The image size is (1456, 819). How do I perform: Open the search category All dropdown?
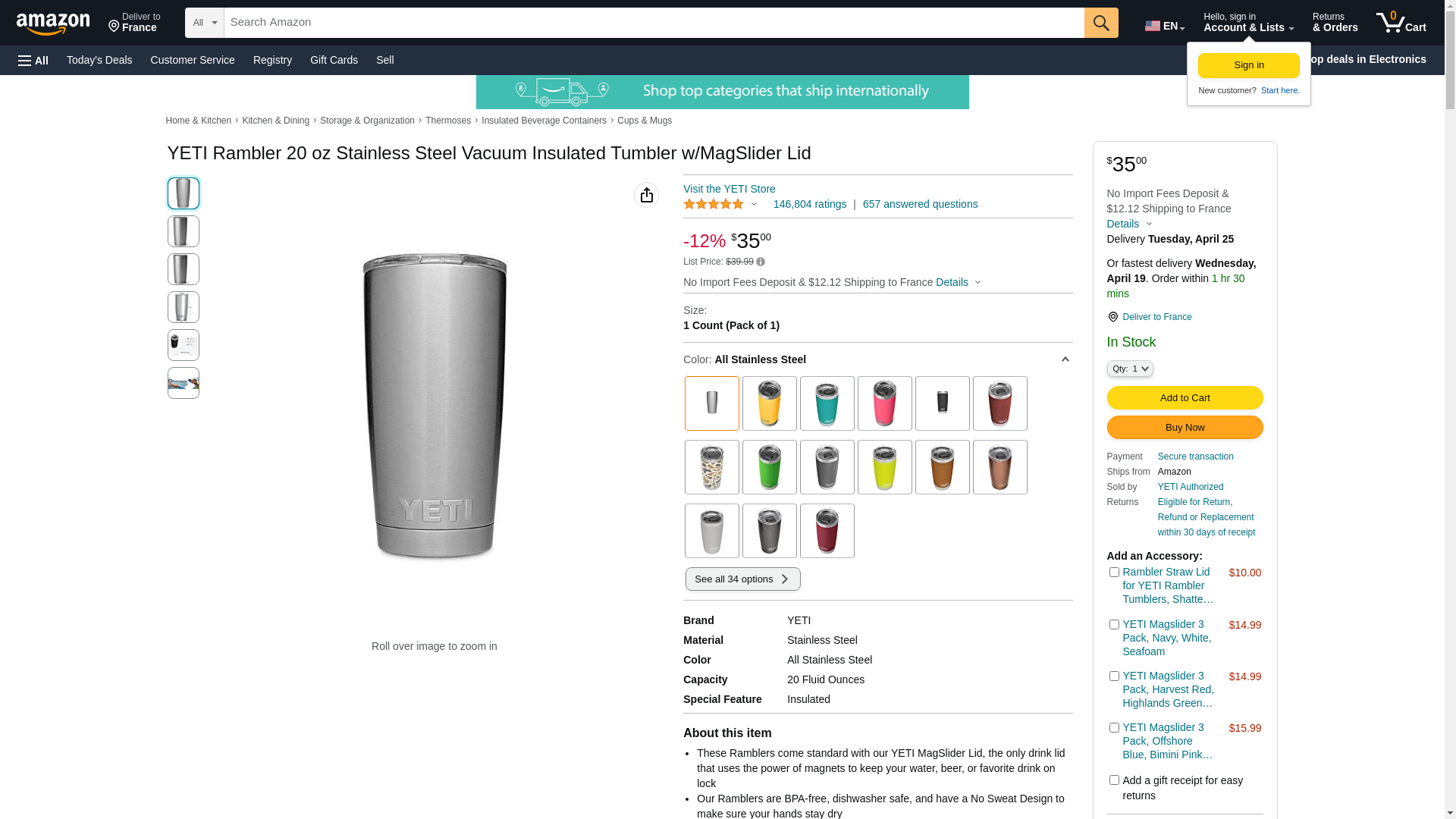pos(205,23)
